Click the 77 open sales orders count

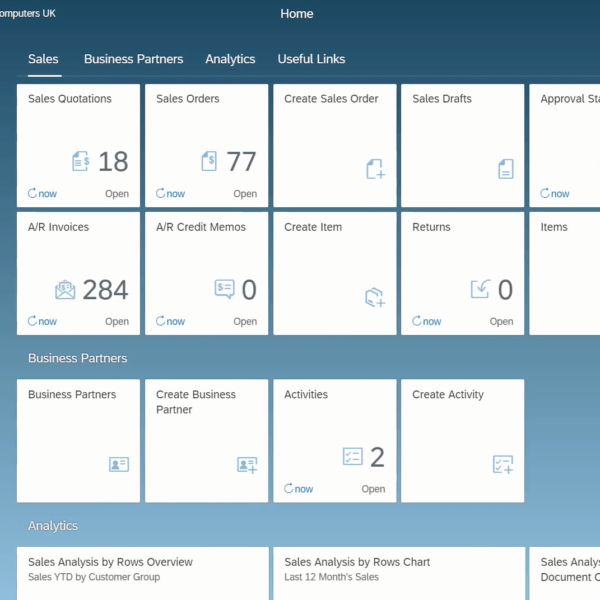point(241,161)
